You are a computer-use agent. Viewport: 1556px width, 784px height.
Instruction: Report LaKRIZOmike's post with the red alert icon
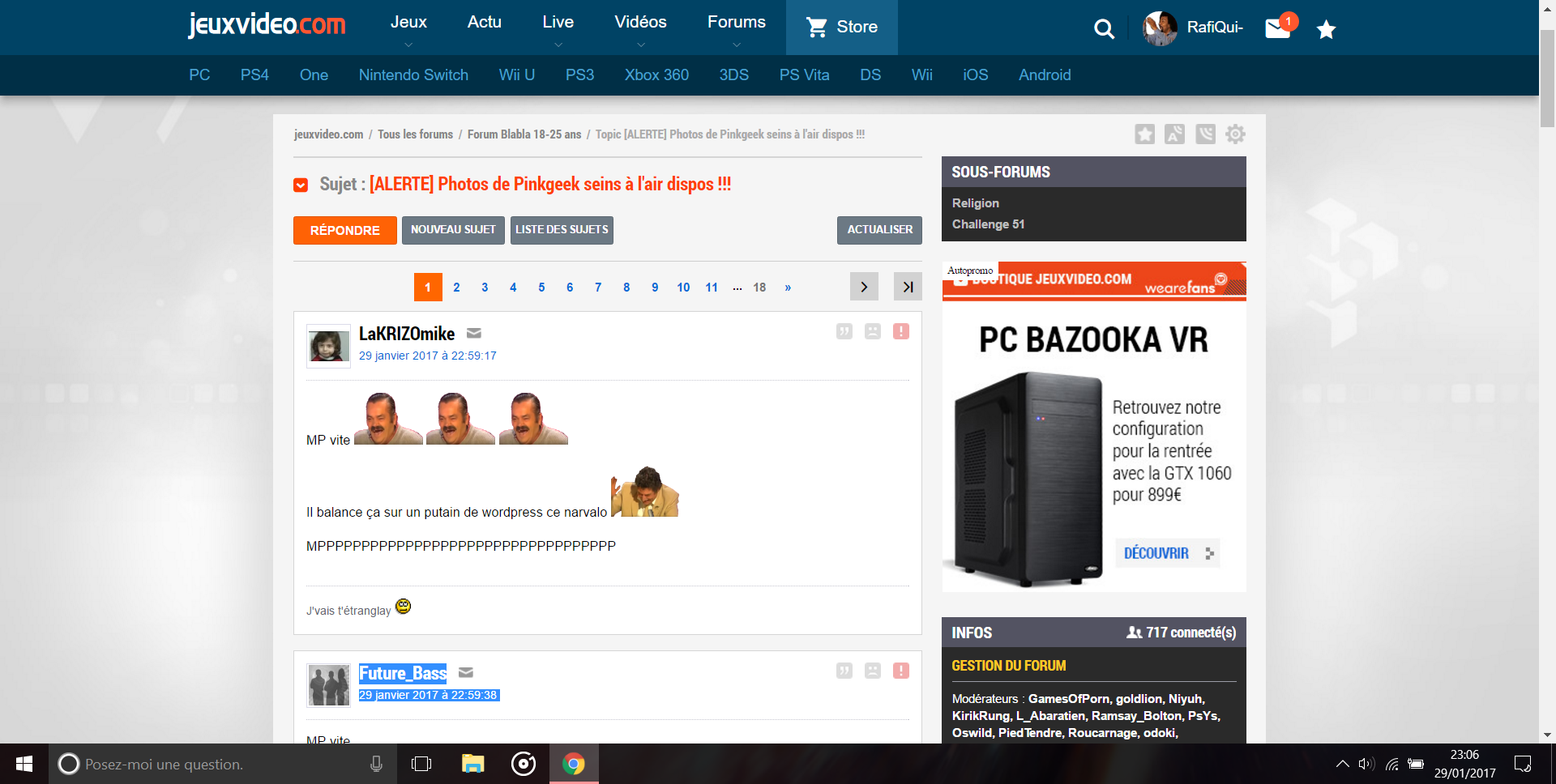(900, 331)
